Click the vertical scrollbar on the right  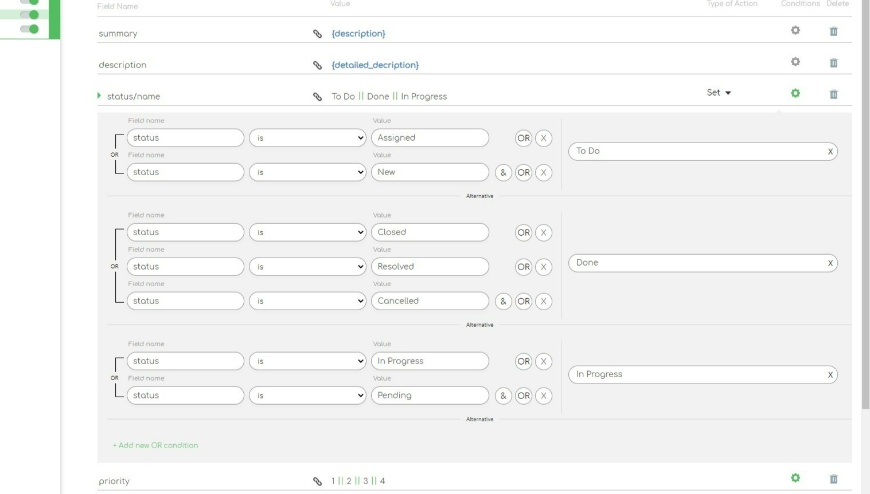coord(865,200)
